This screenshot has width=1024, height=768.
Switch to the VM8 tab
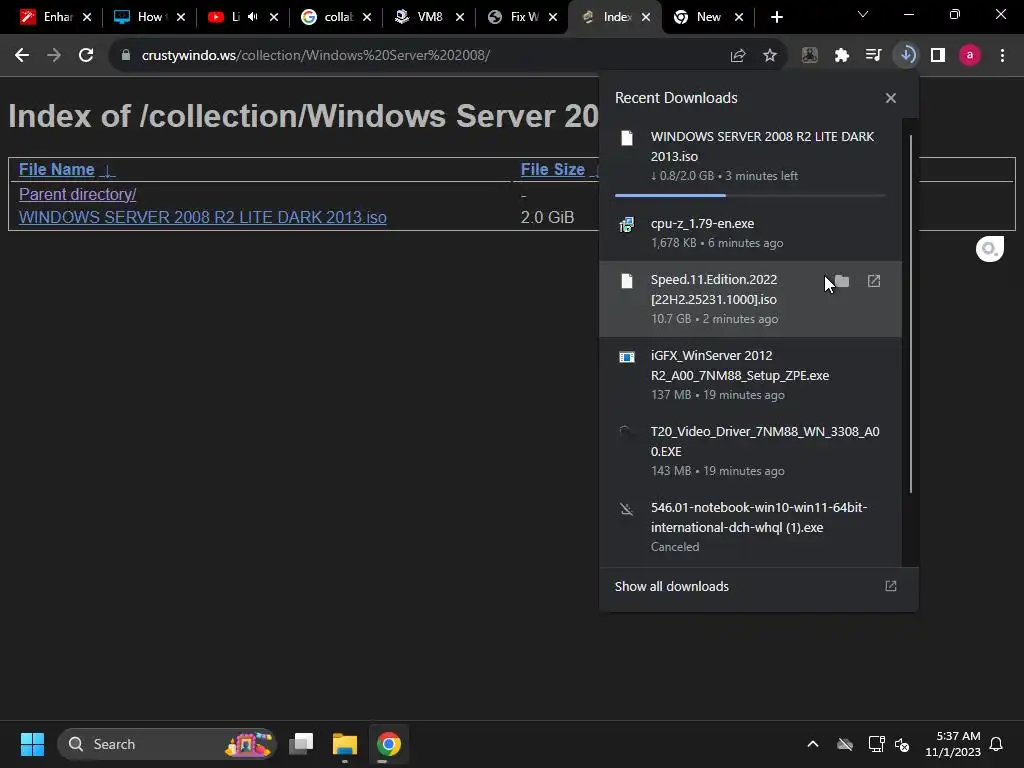click(x=428, y=17)
